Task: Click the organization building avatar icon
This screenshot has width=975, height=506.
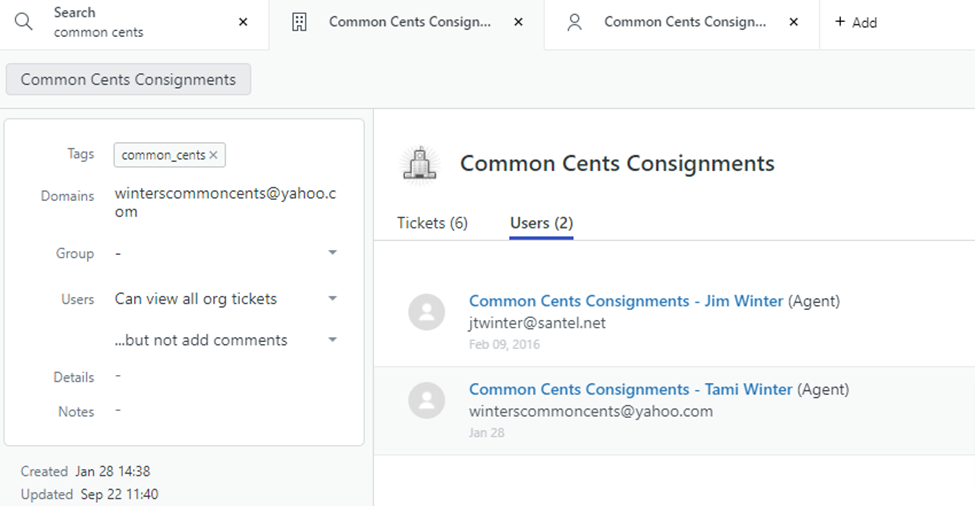Action: click(x=419, y=164)
